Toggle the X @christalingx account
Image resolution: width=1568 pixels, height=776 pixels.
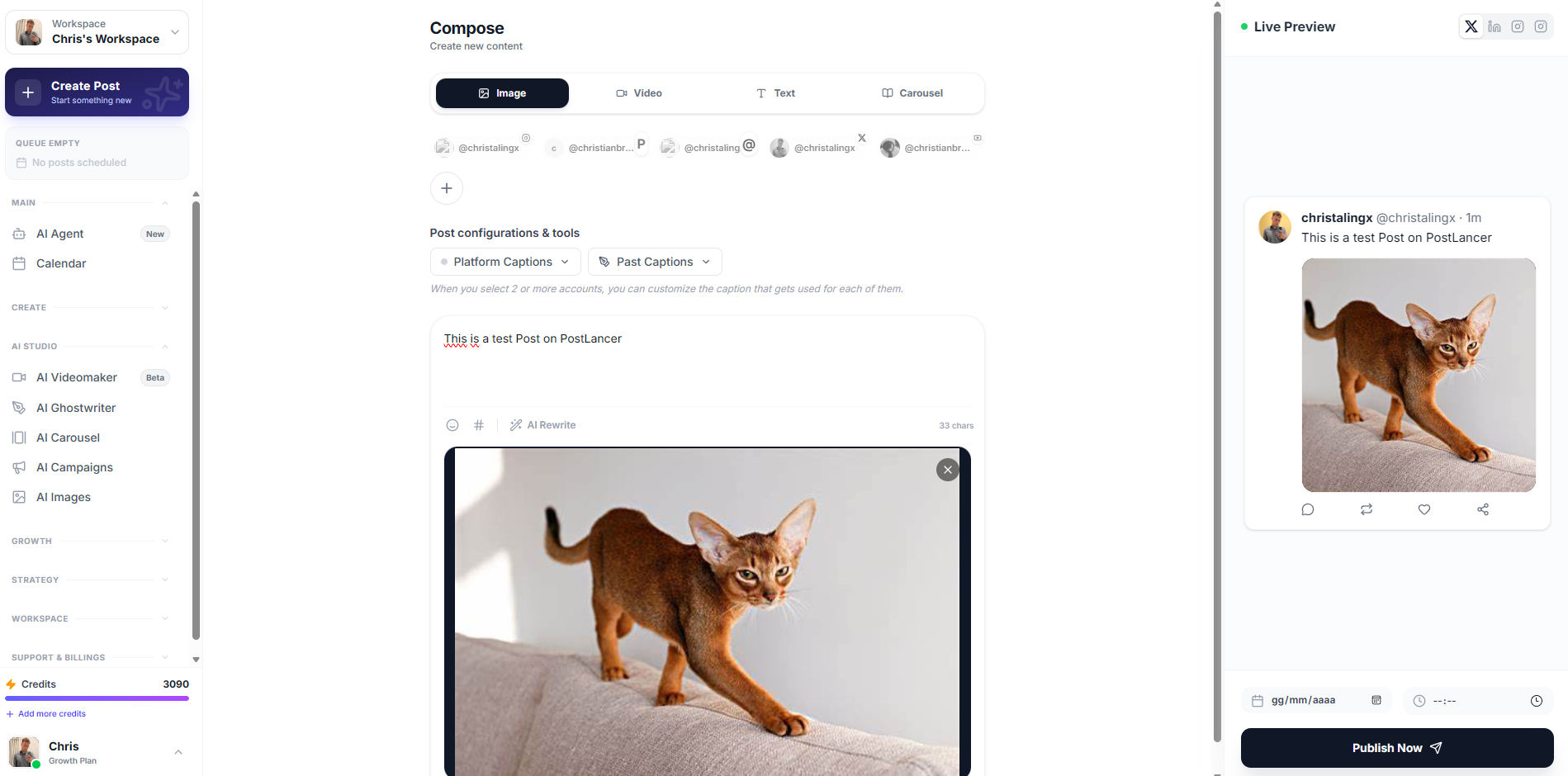[819, 147]
